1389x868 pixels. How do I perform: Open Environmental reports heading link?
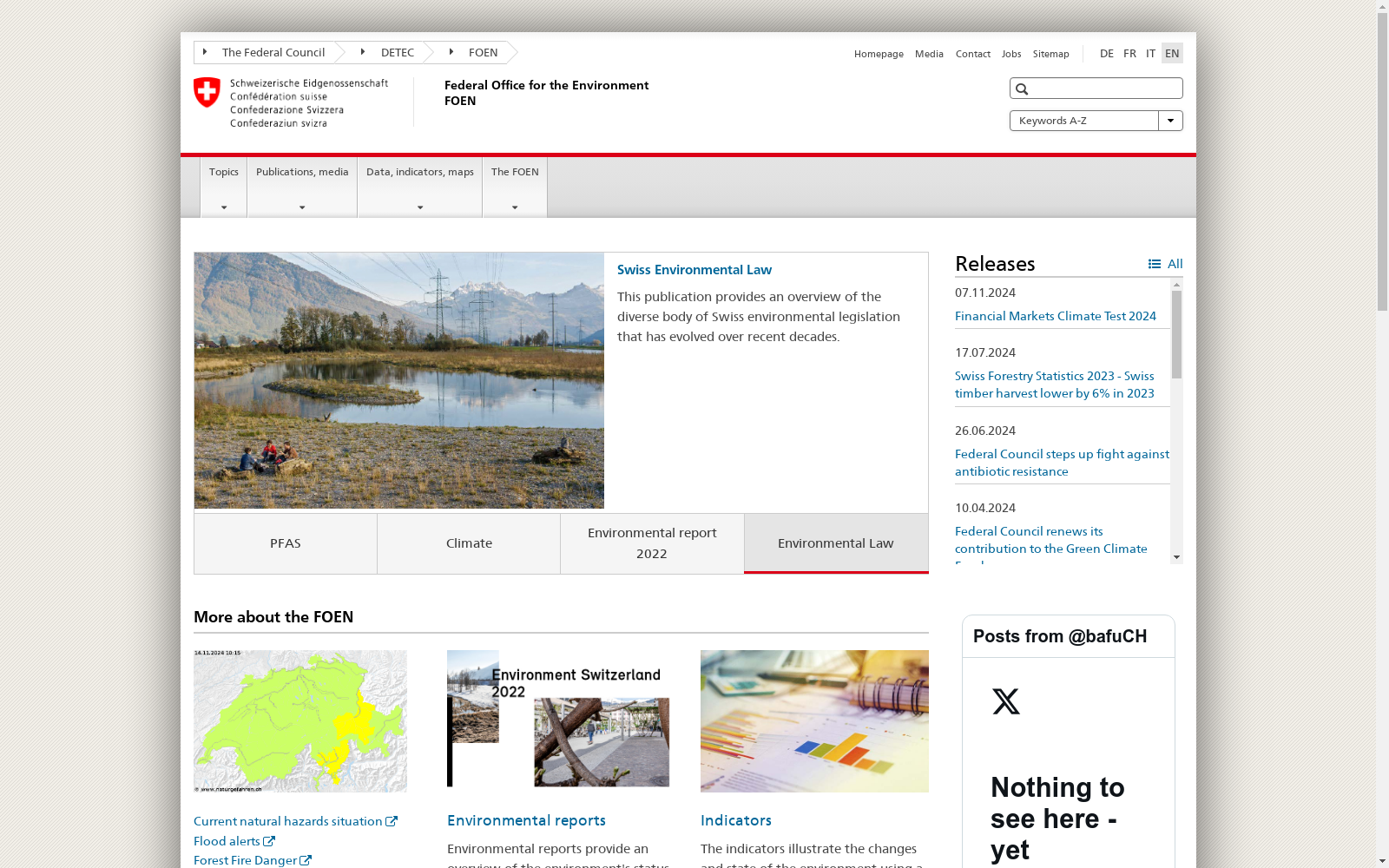point(526,820)
